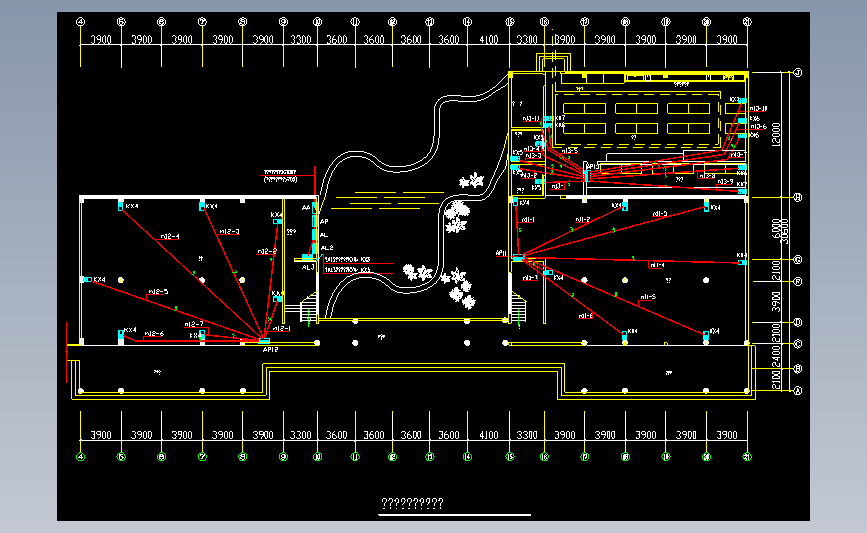Select the n13-11 circuit label

[531, 119]
